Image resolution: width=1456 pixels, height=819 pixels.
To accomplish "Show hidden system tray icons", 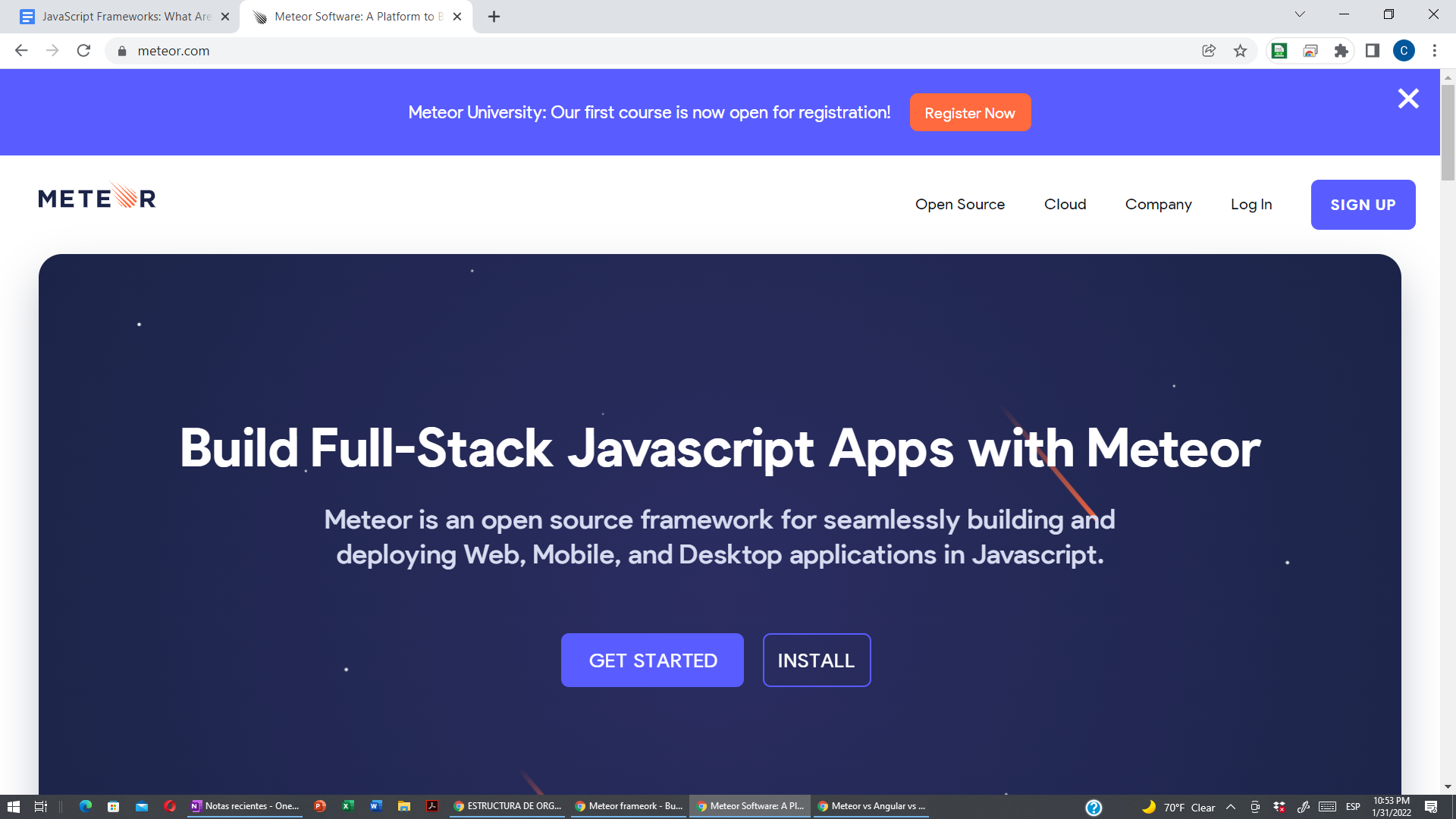I will [1231, 807].
